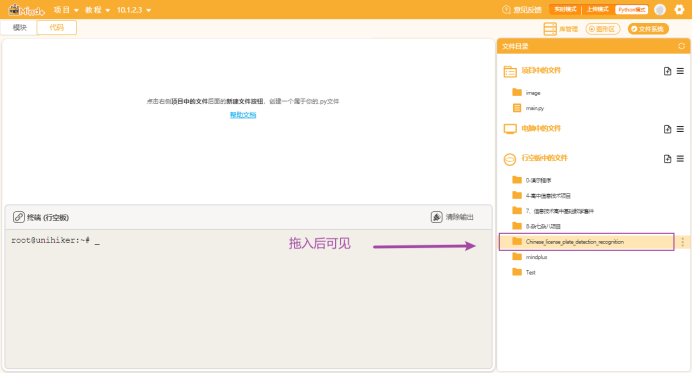Open the settings gear icon
Image resolution: width=692 pixels, height=373 pixels.
pyautogui.click(x=679, y=10)
